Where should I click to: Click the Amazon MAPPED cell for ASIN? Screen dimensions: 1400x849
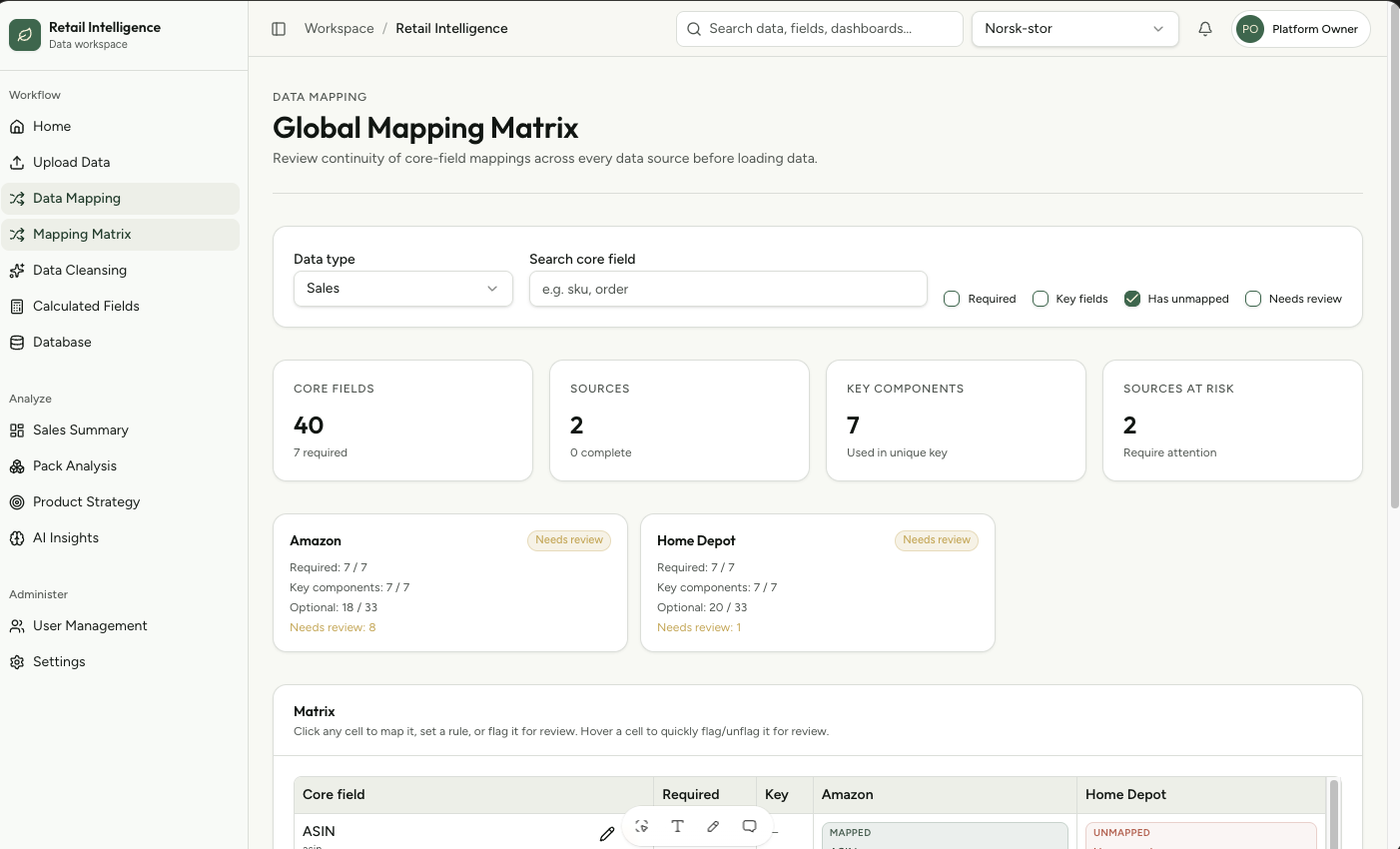(945, 836)
